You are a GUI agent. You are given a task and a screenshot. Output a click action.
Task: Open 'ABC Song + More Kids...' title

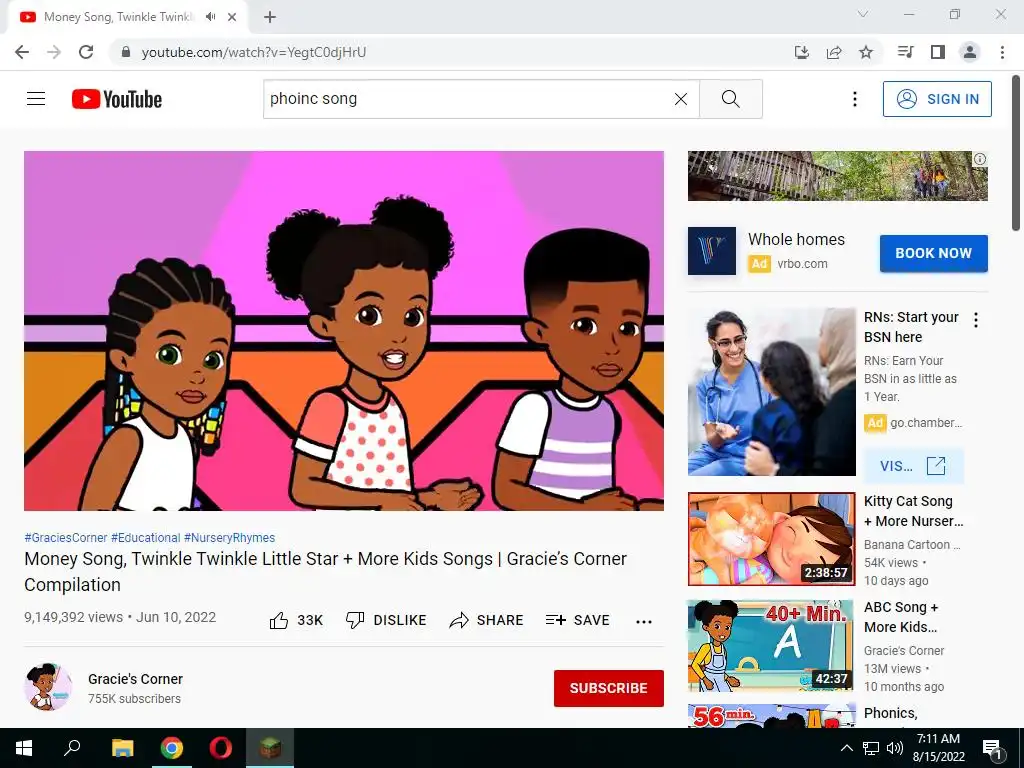901,616
